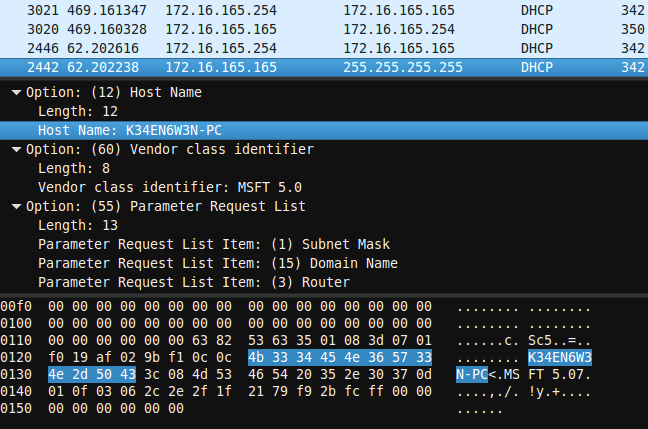The width and height of the screenshot is (648, 429).
Task: Click ASCII text FT 5.07. in hex pane
Action: [560, 374]
